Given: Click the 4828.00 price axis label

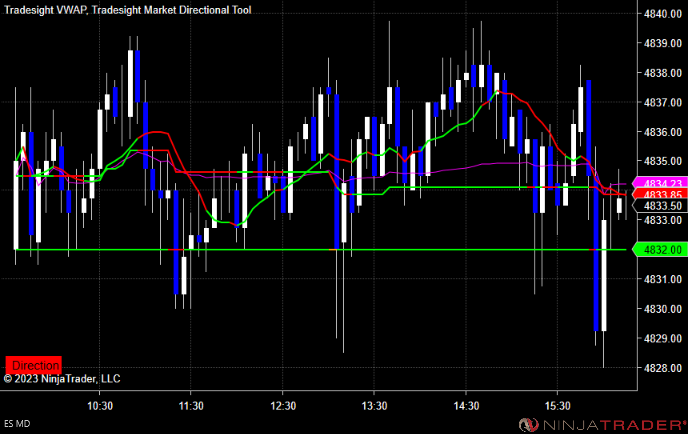Looking at the screenshot, I should point(663,368).
